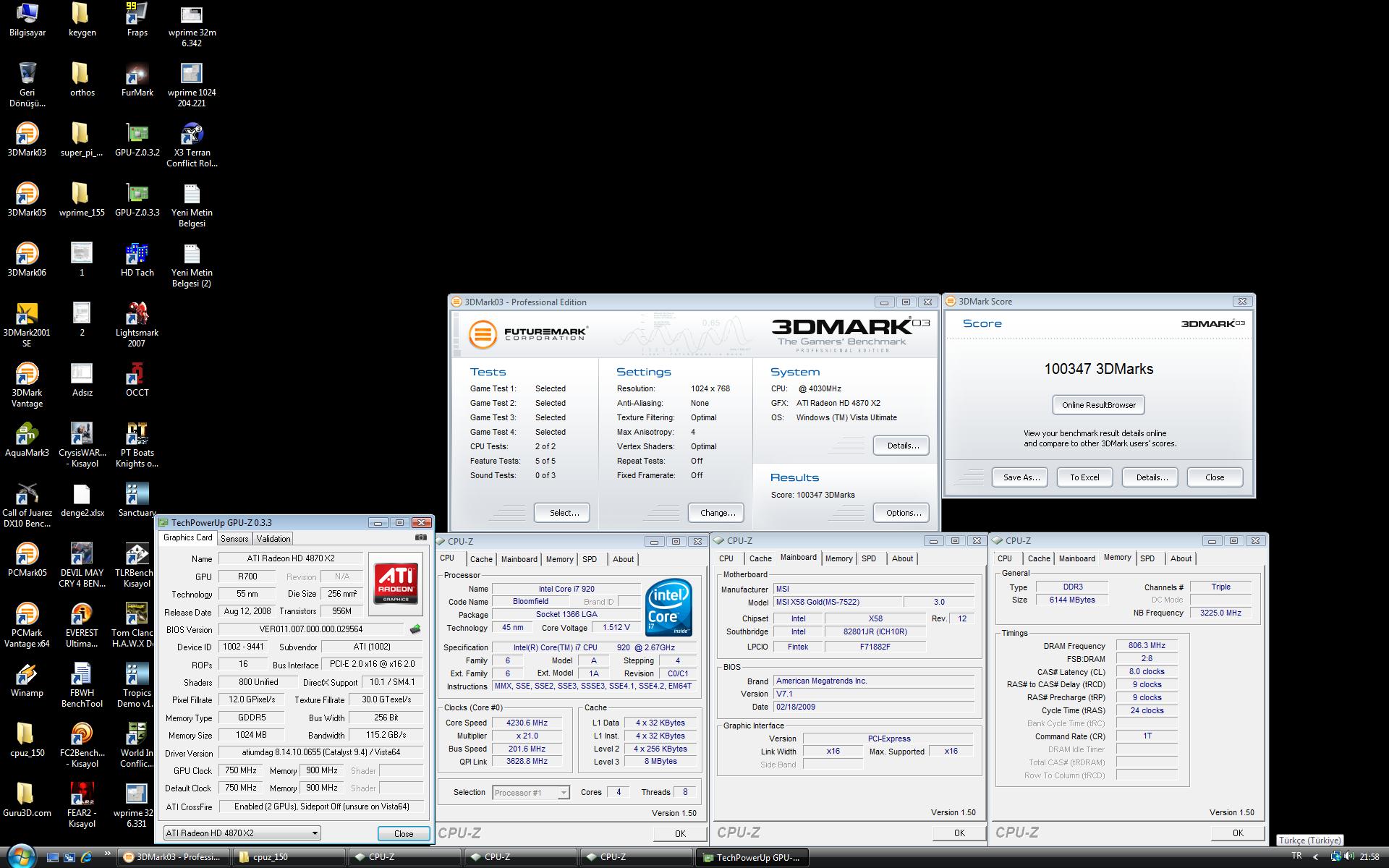This screenshot has width=1389, height=868.
Task: Click the ATI Radeon logo in GPU-Z
Action: coord(396,583)
